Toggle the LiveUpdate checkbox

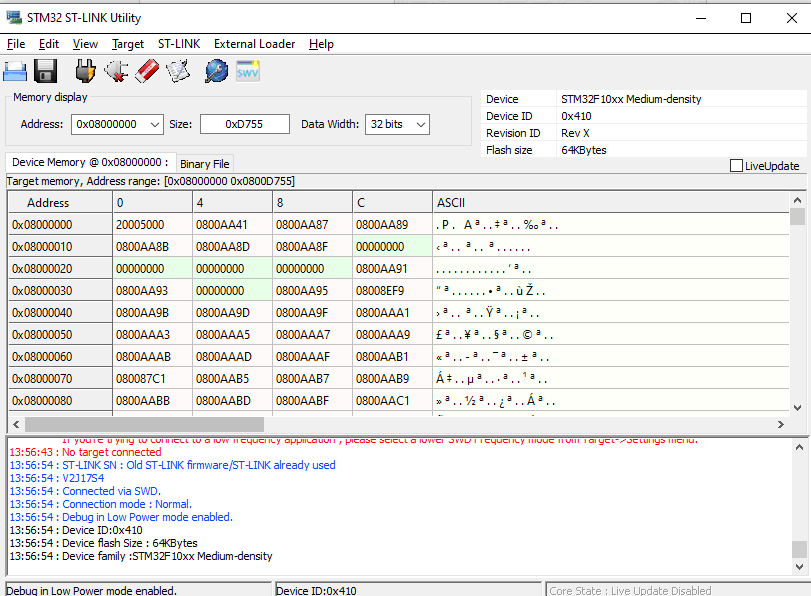click(736, 166)
